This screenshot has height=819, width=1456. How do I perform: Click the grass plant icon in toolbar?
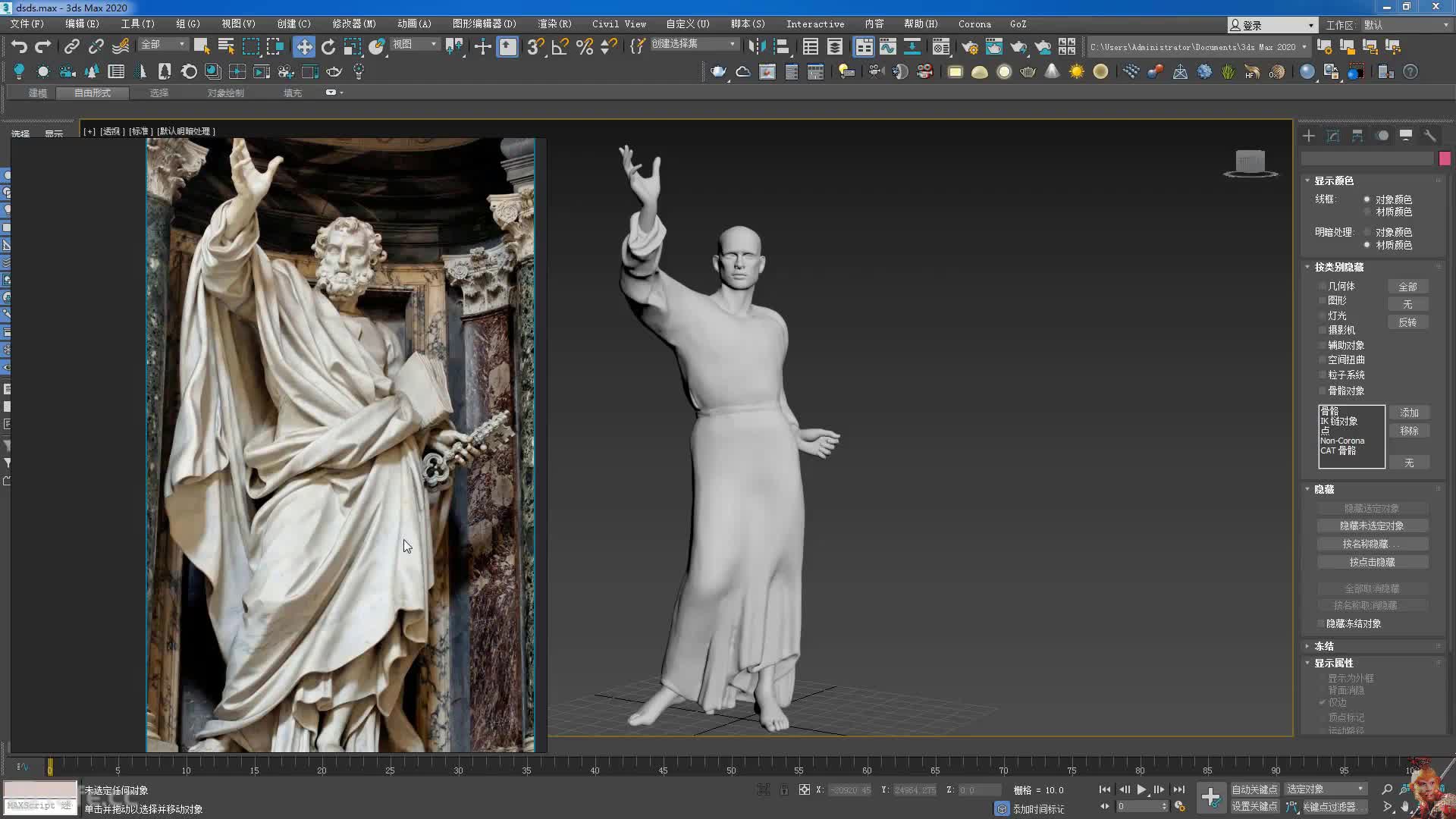1228,71
